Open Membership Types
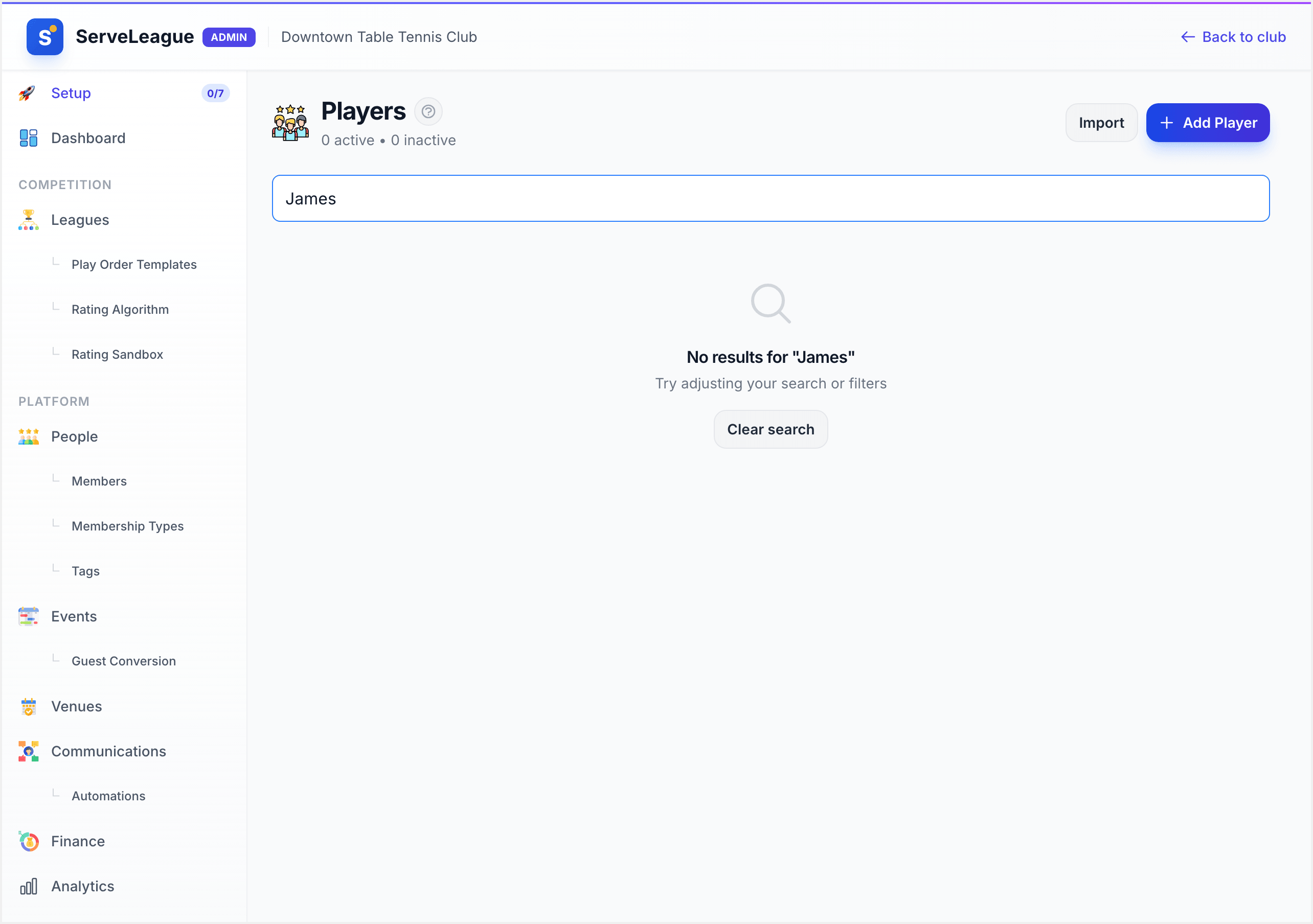The image size is (1313, 924). click(x=127, y=526)
